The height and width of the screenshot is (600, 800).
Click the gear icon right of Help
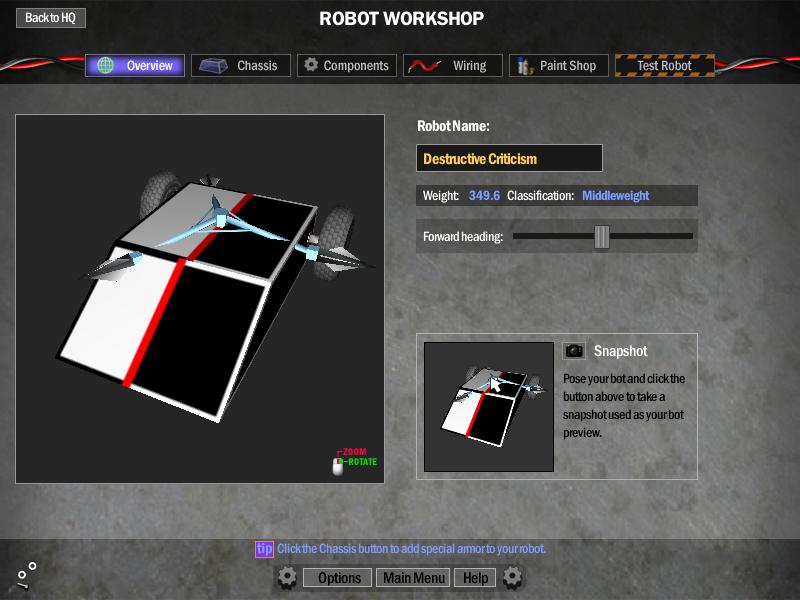coord(512,577)
